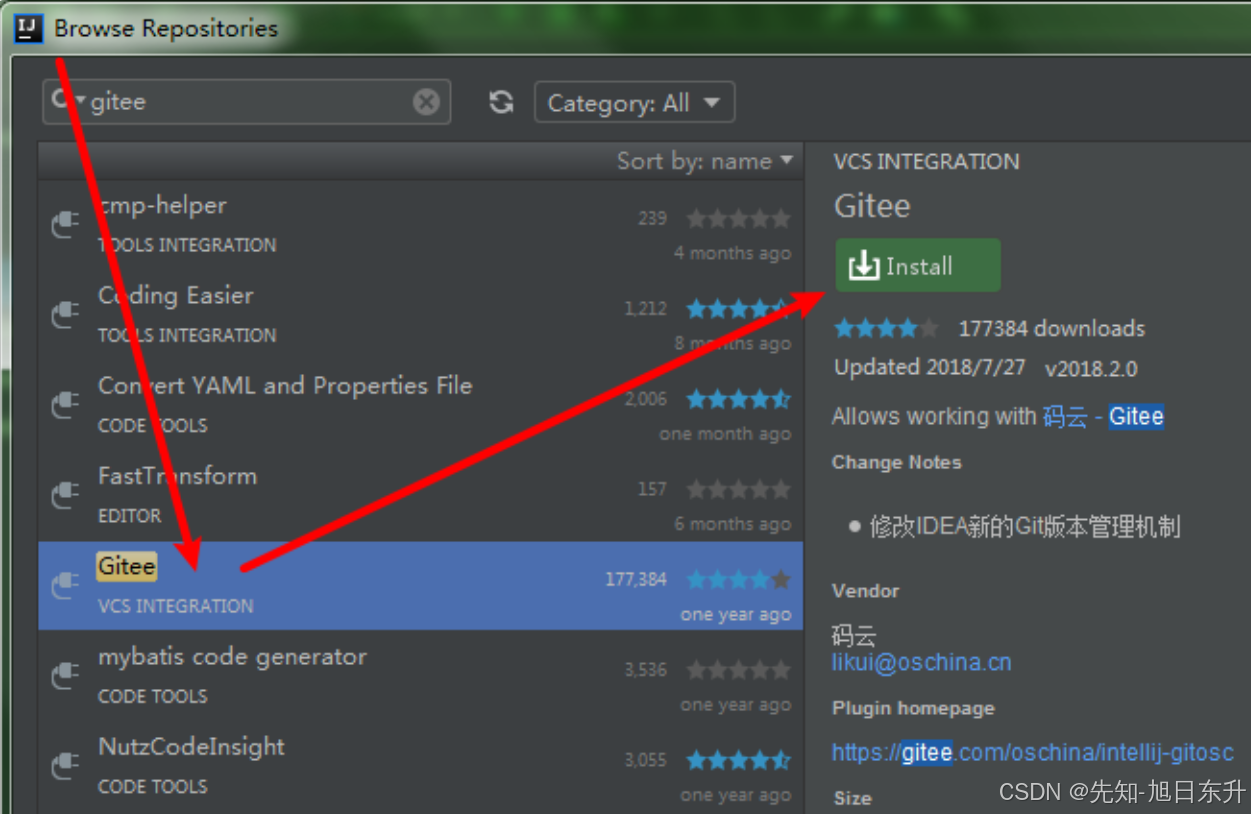Click the Gitee title in details panel
Image resolution: width=1251 pixels, height=814 pixels.
pos(872,206)
